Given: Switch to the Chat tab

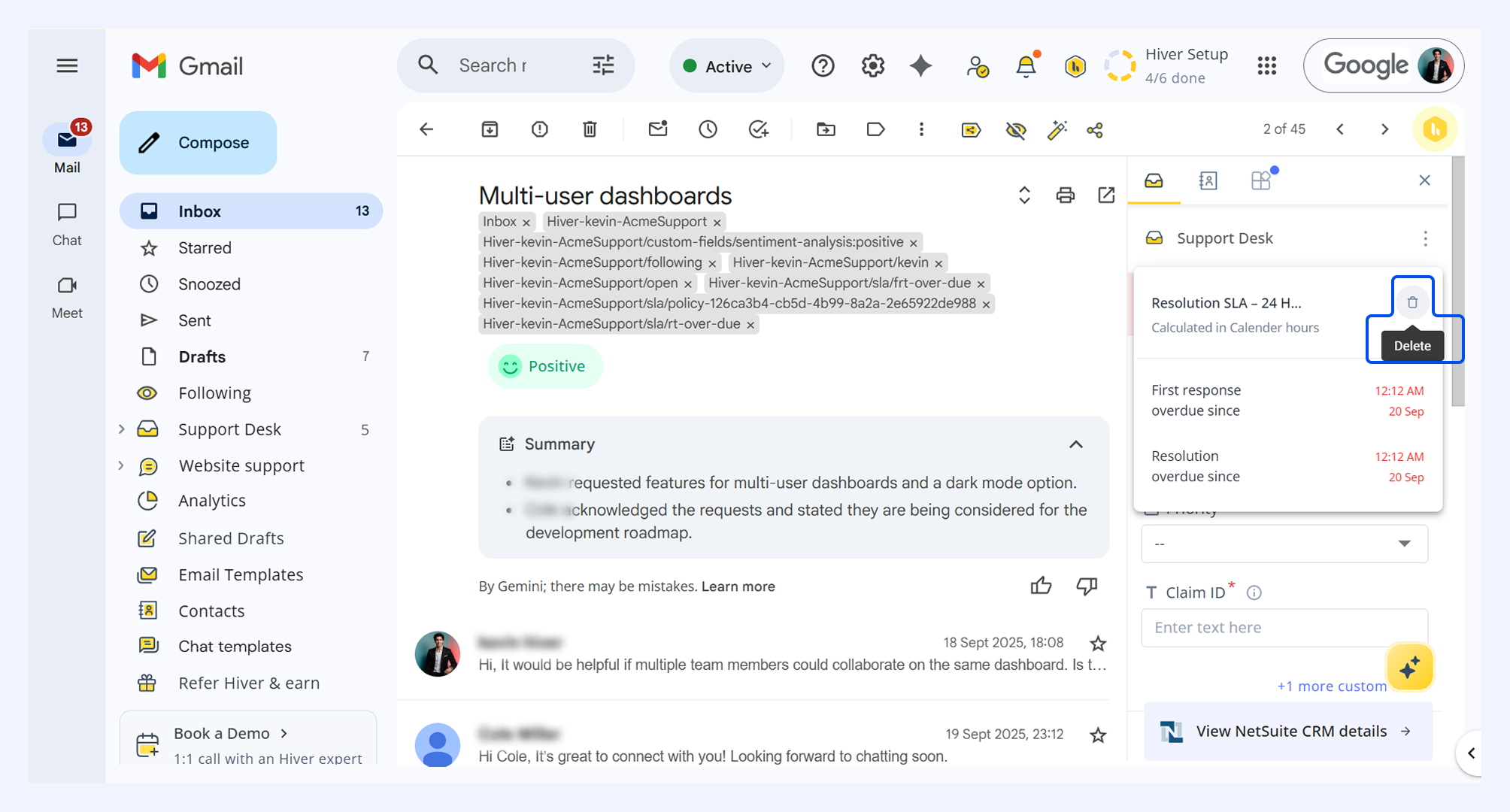Looking at the screenshot, I should 67,225.
